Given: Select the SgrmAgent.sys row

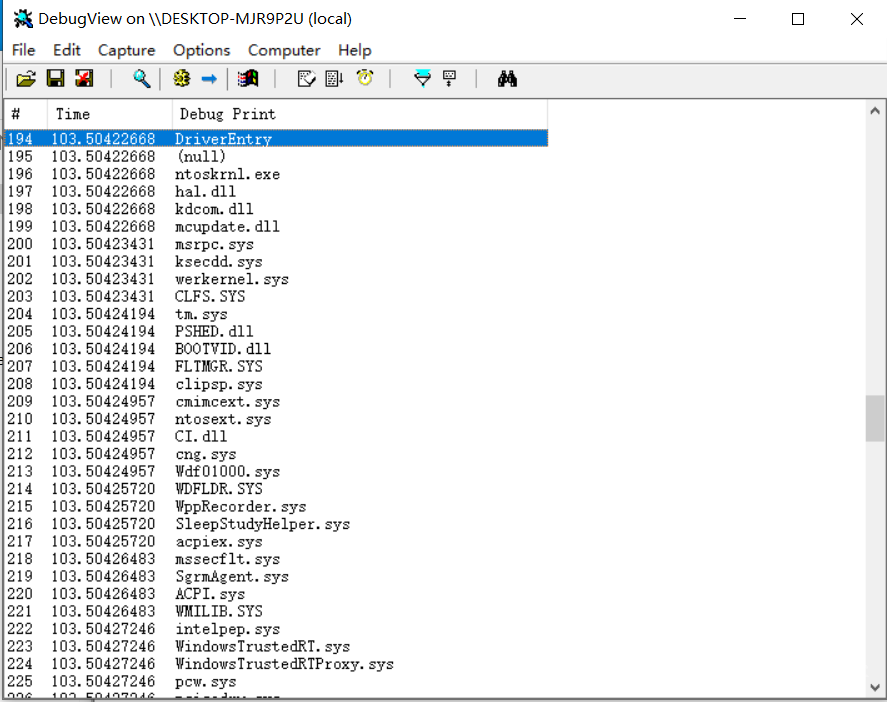Looking at the screenshot, I should 277,576.
